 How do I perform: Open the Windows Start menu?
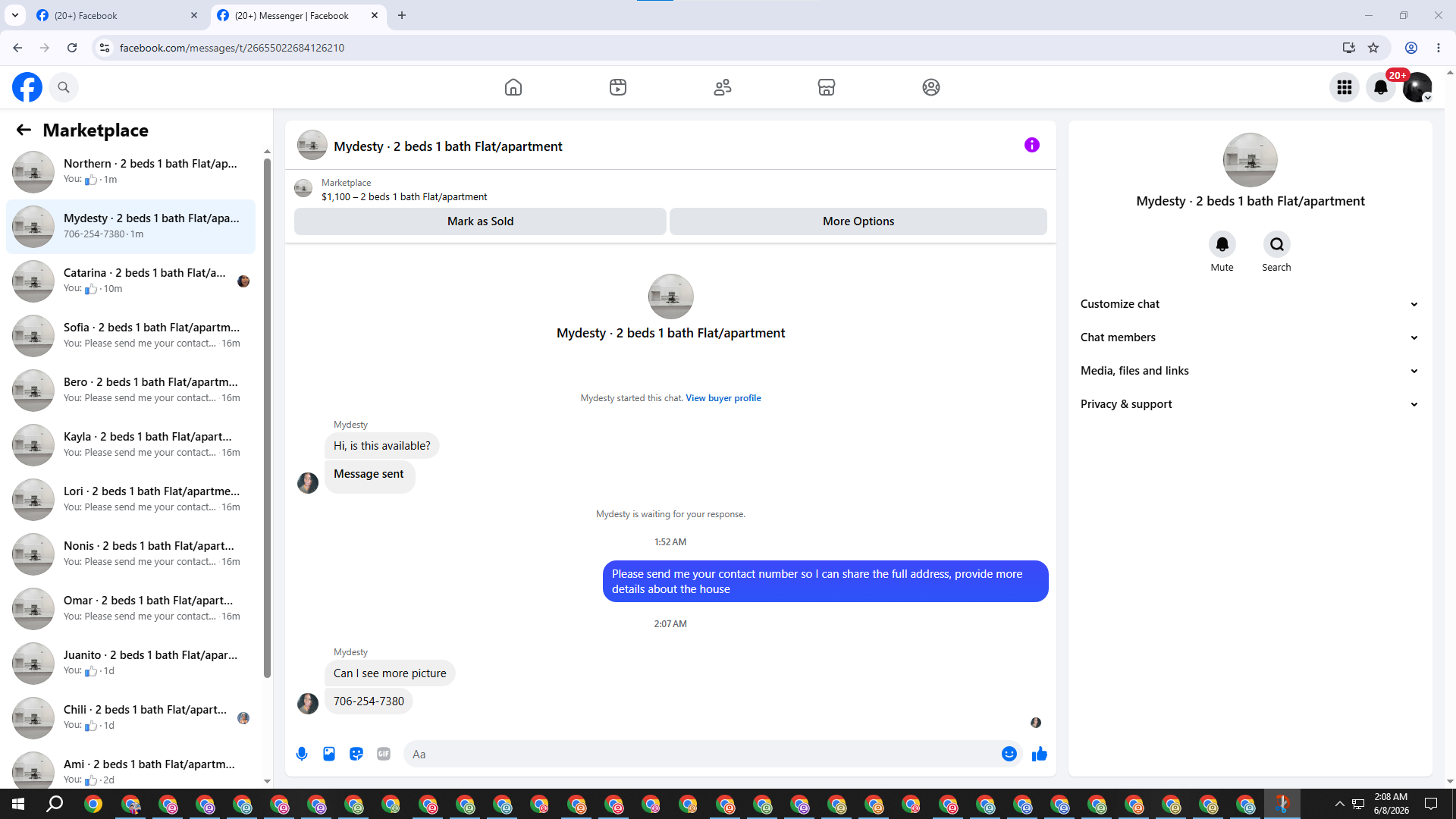coord(18,804)
